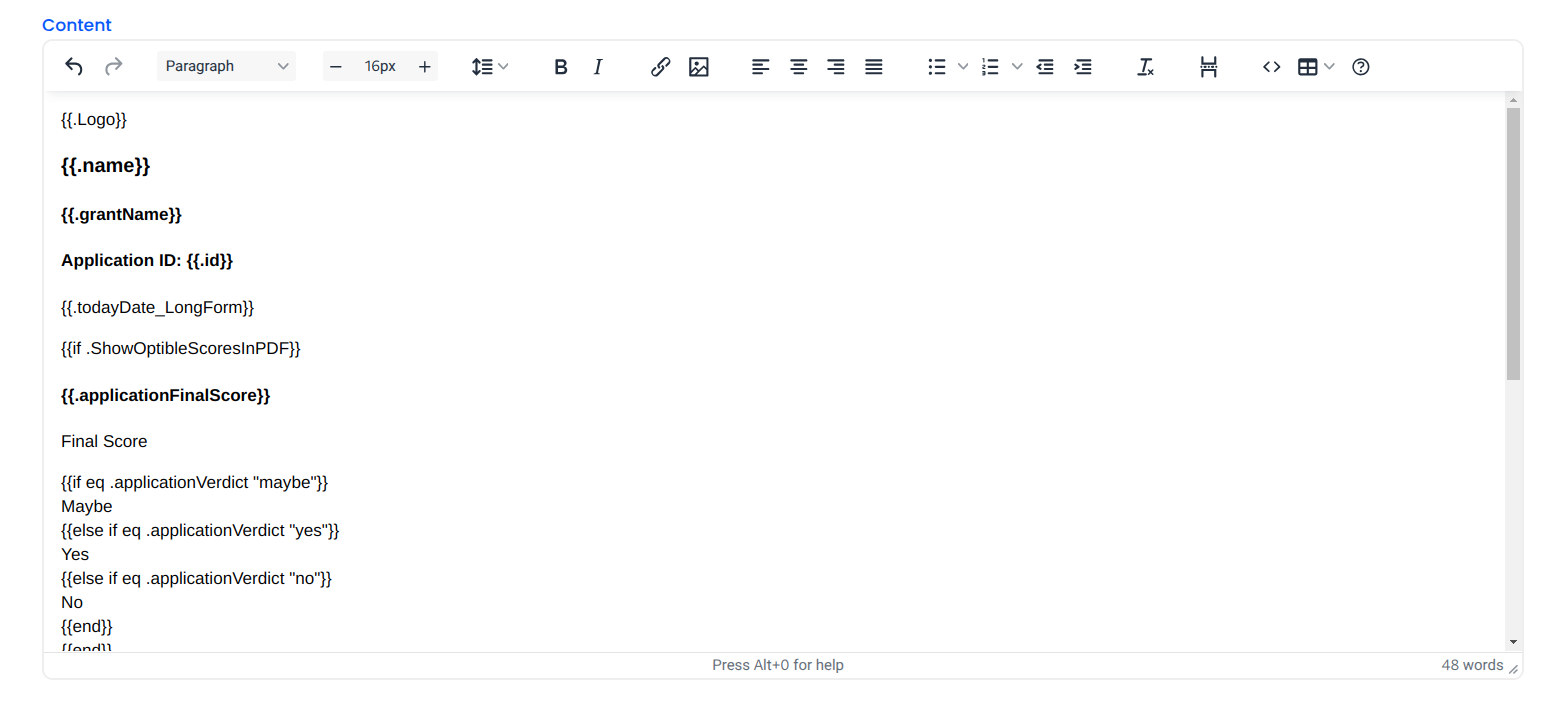Open the table insert dropdown
Image resolution: width=1554 pixels, height=706 pixels.
coord(1329,66)
